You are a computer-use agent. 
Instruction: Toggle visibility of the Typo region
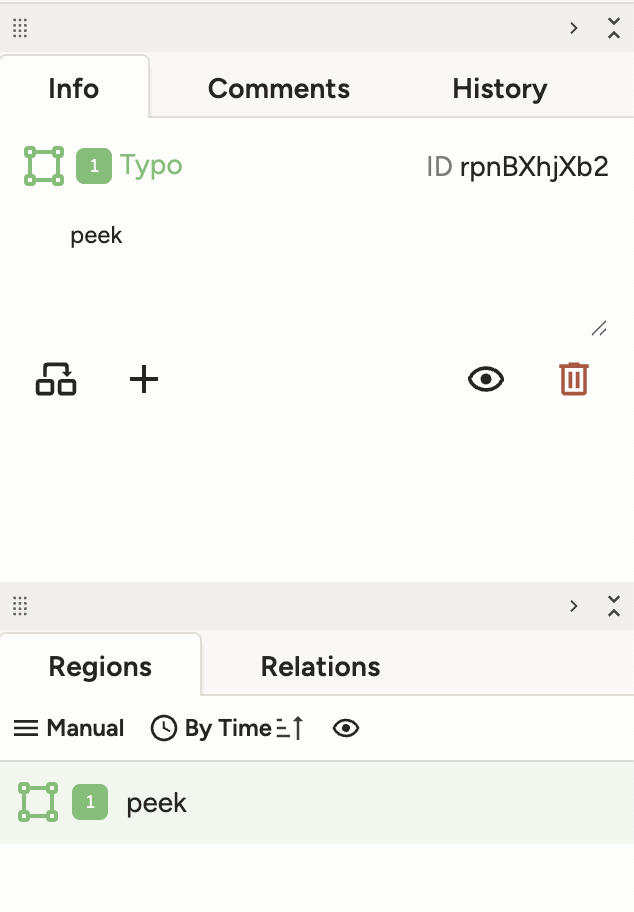tap(486, 380)
